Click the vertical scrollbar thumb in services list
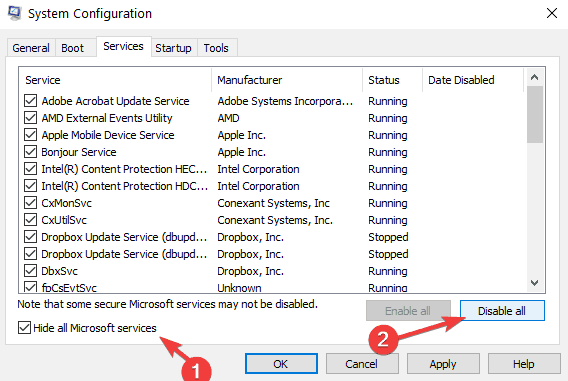The height and width of the screenshot is (381, 568). pos(535,114)
